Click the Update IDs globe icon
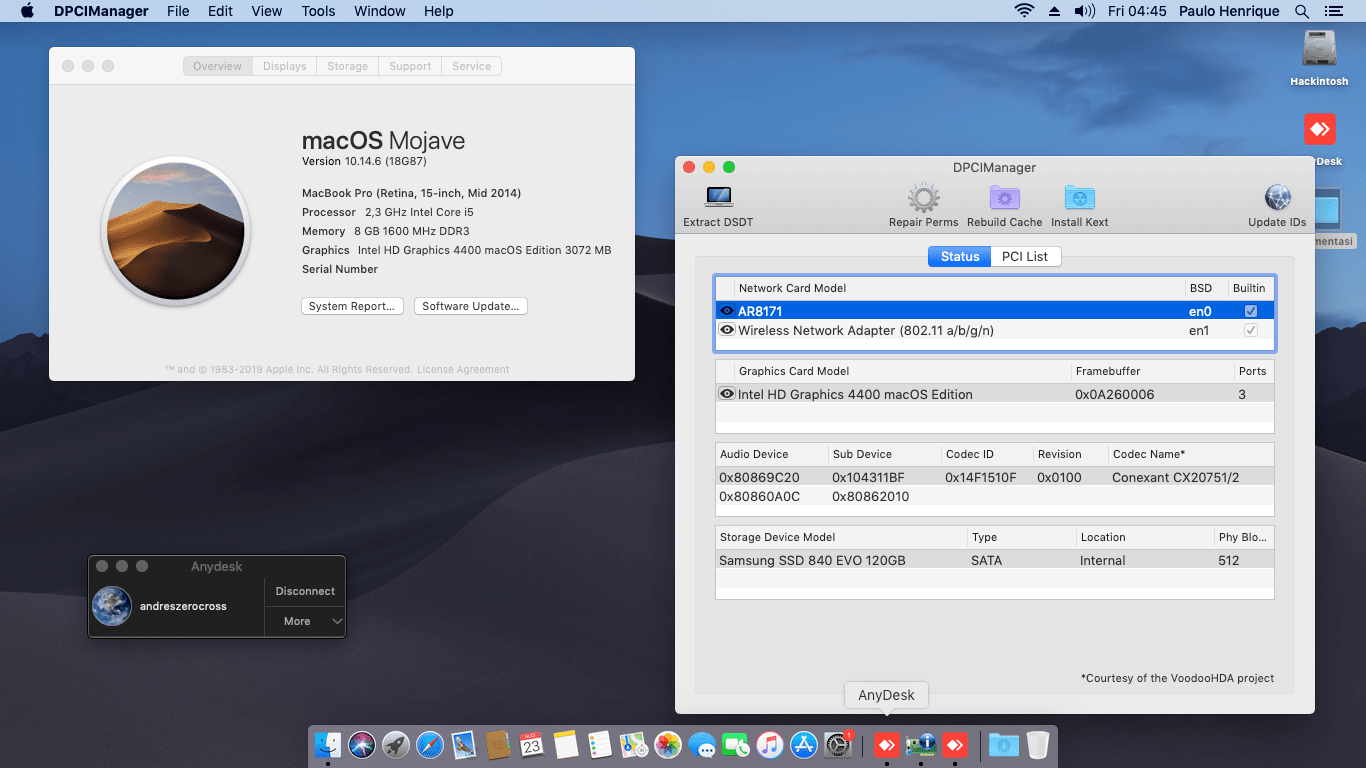 [x=1277, y=197]
